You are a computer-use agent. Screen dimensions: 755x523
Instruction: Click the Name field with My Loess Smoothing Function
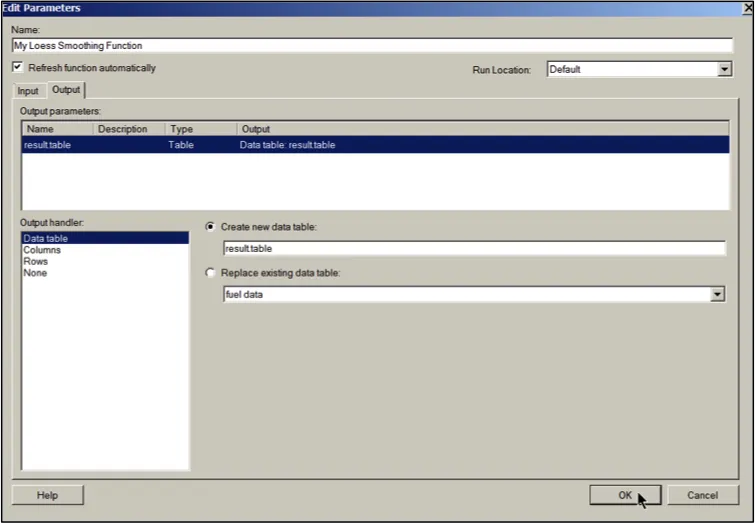tap(372, 46)
